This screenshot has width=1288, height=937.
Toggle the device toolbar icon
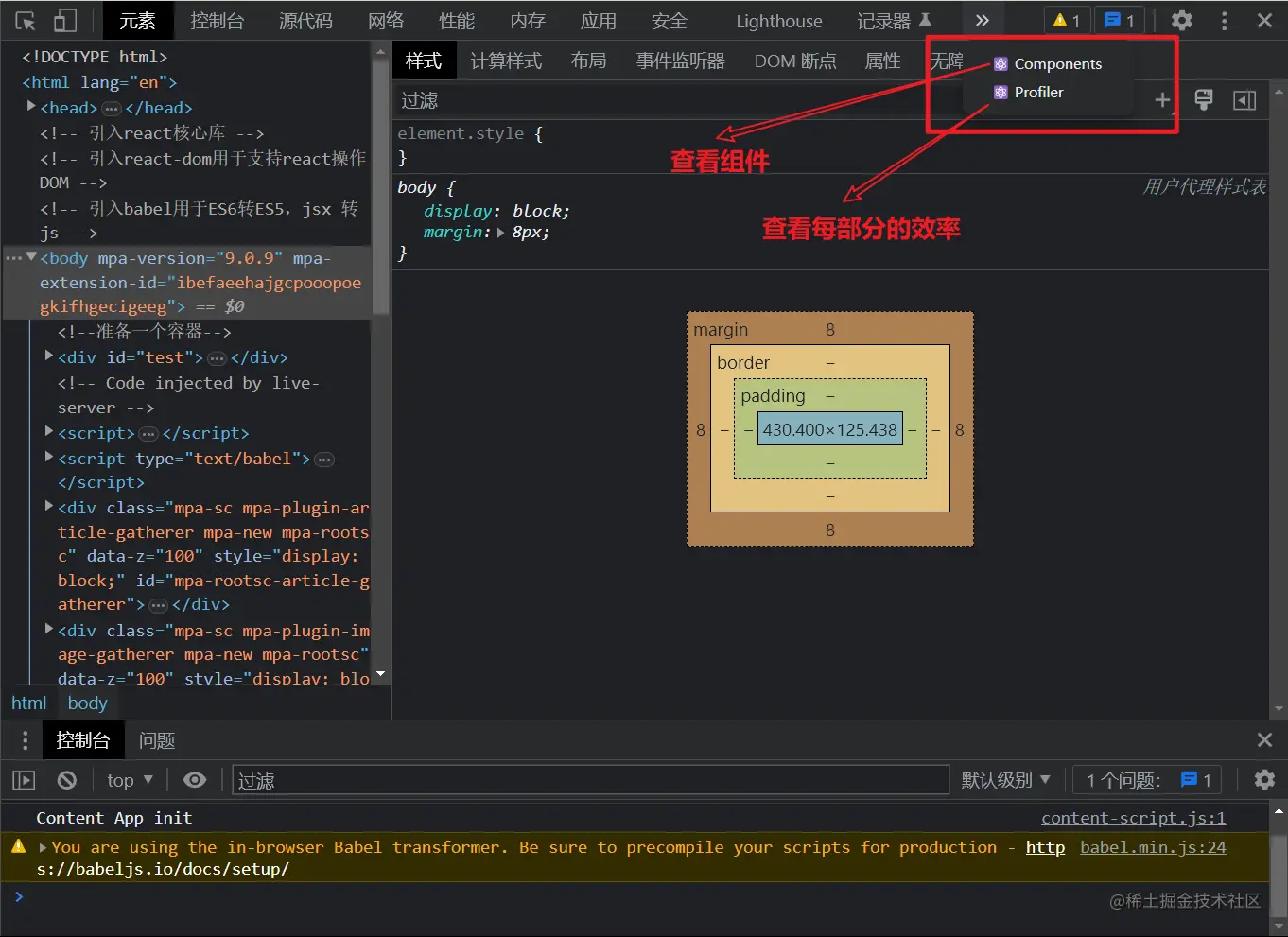click(x=64, y=21)
